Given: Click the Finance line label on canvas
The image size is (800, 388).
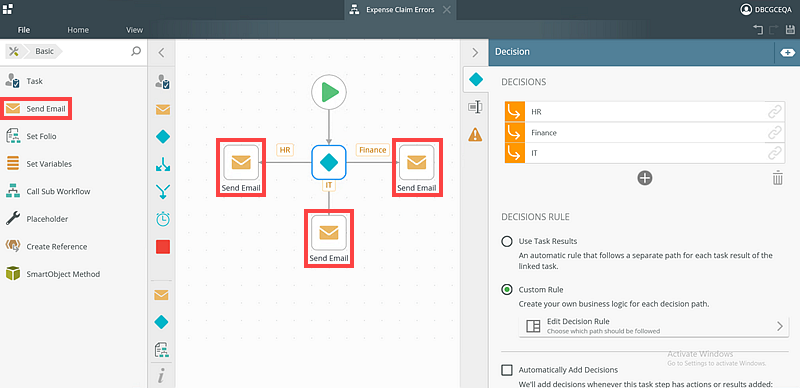Looking at the screenshot, I should click(372, 150).
